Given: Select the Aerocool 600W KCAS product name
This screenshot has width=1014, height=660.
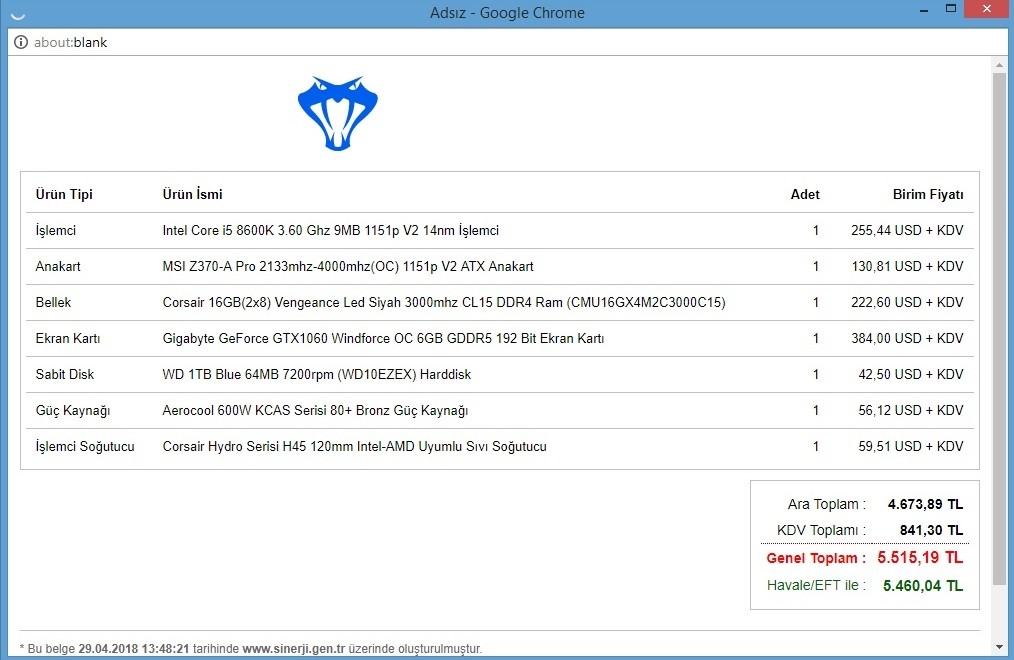Looking at the screenshot, I should tap(315, 410).
